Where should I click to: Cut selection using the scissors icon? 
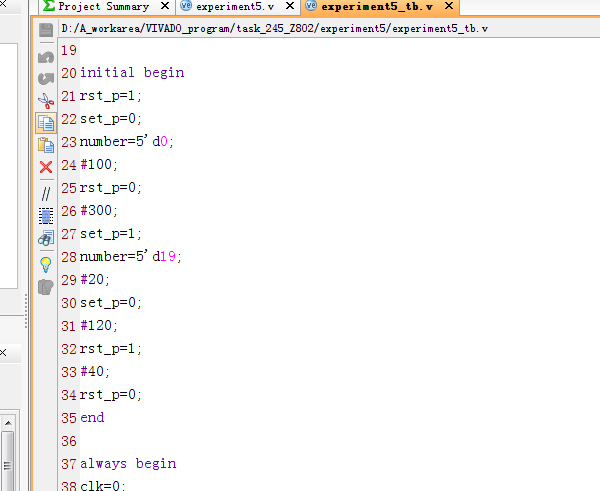click(46, 101)
